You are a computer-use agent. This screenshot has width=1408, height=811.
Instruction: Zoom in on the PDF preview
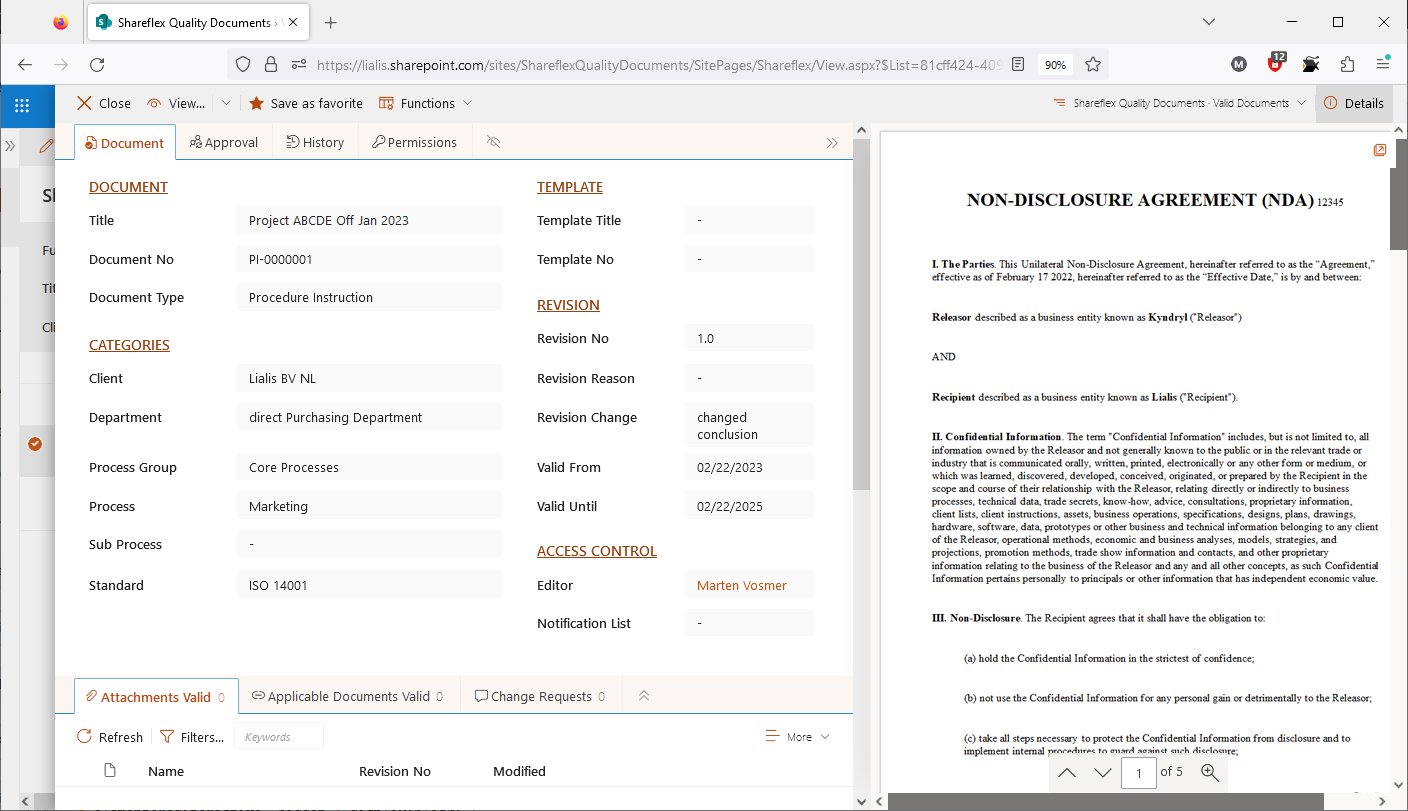pyautogui.click(x=1209, y=772)
